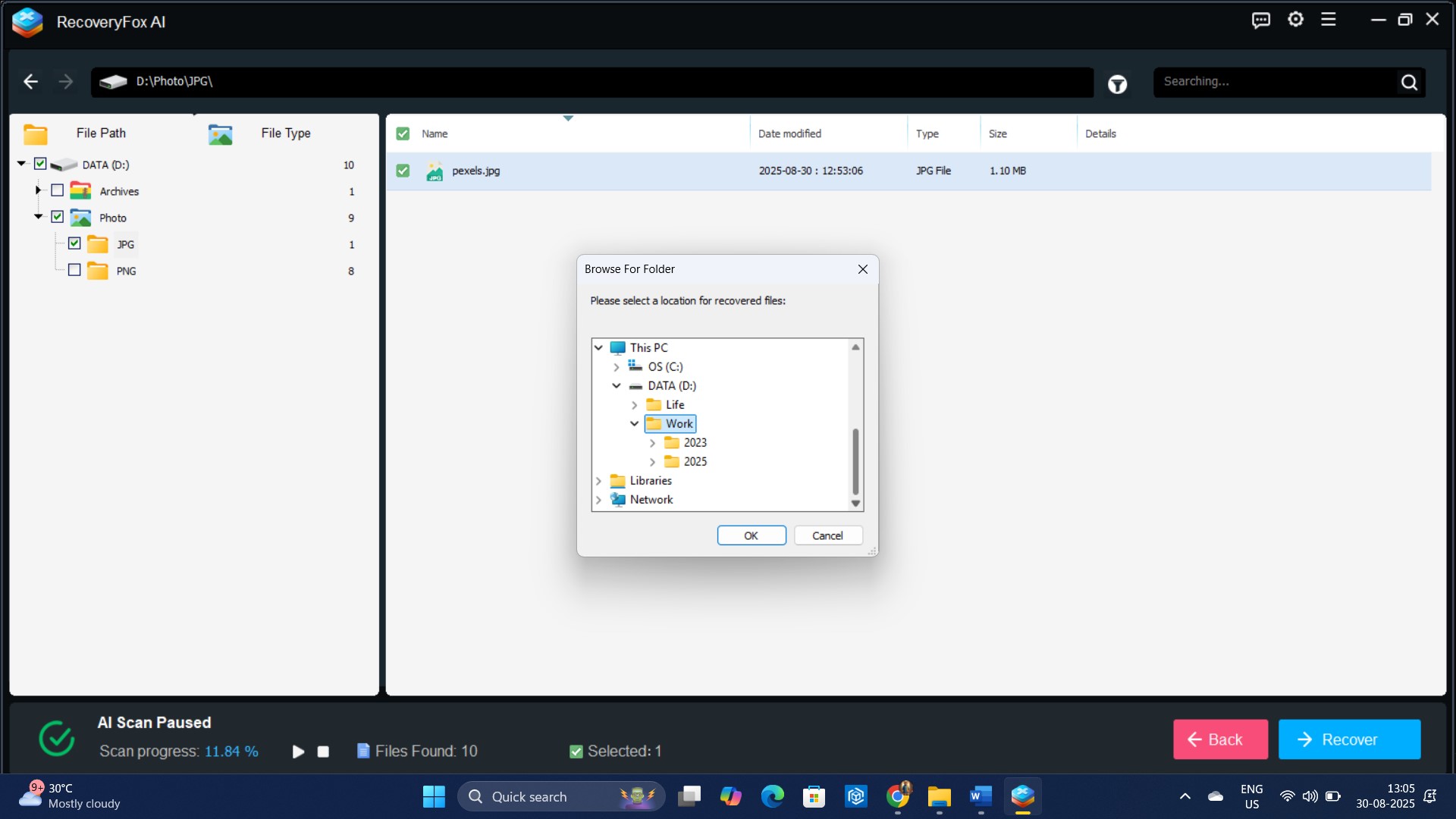The width and height of the screenshot is (1456, 819).
Task: Resume the scan with the play button
Action: point(299,752)
